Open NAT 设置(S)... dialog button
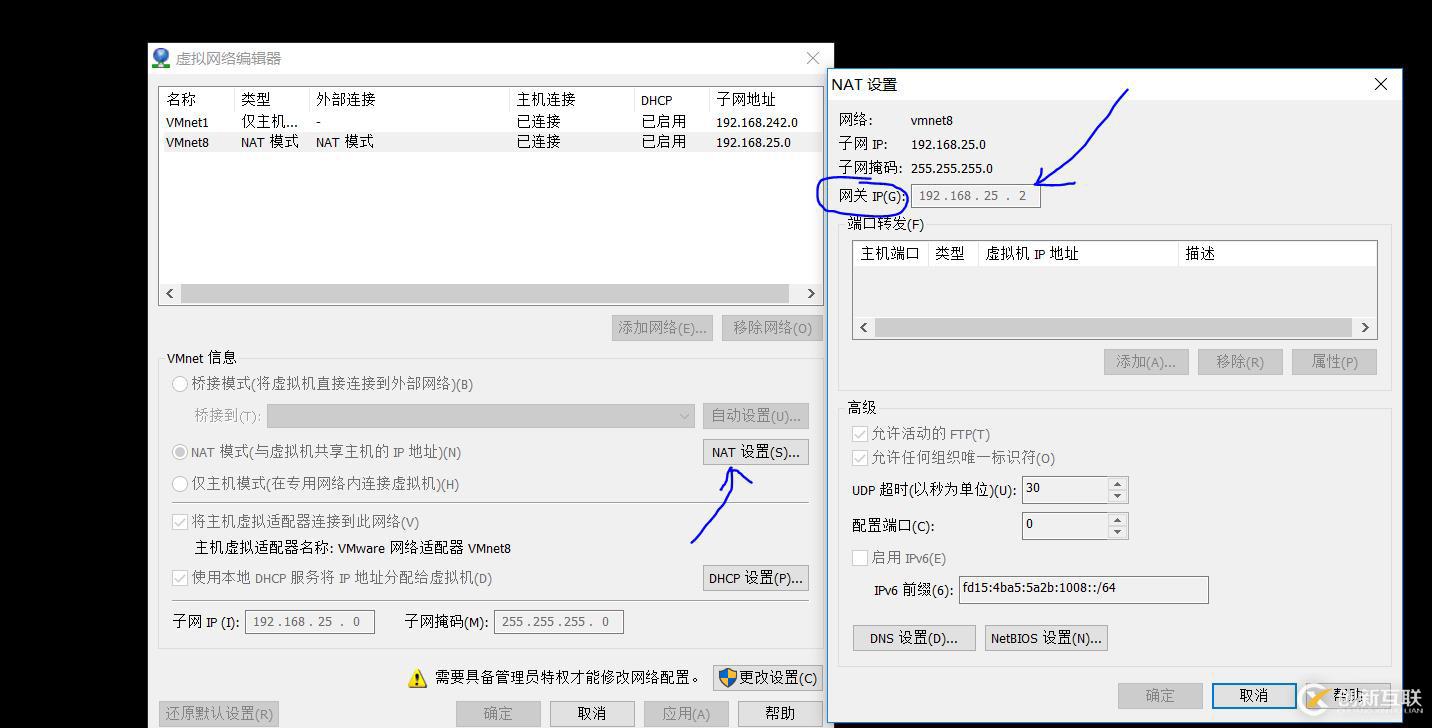 756,453
